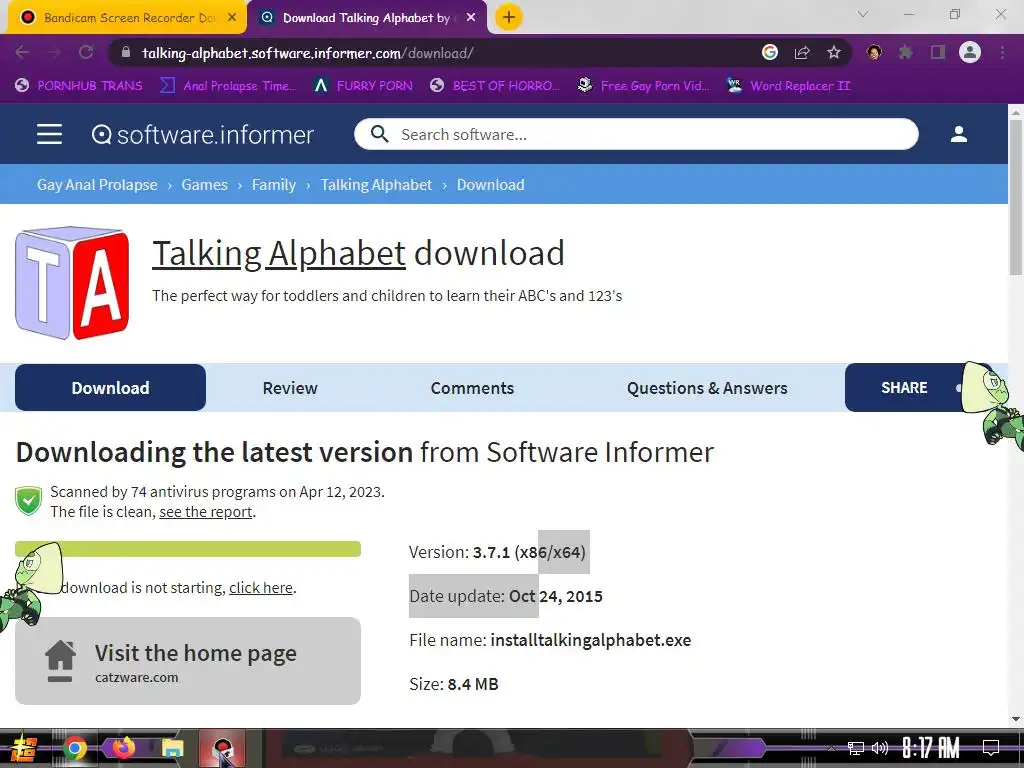Open Questions & Answers tab
Screen dimensions: 1024x768
pyautogui.click(x=707, y=388)
